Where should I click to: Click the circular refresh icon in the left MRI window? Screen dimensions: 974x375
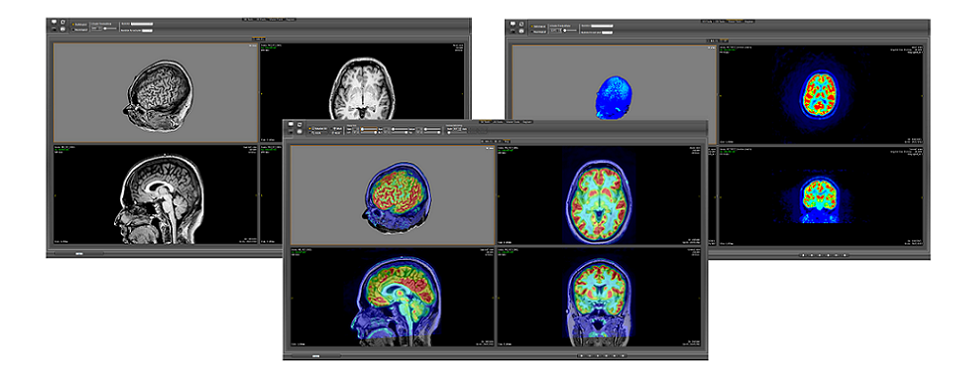click(63, 22)
